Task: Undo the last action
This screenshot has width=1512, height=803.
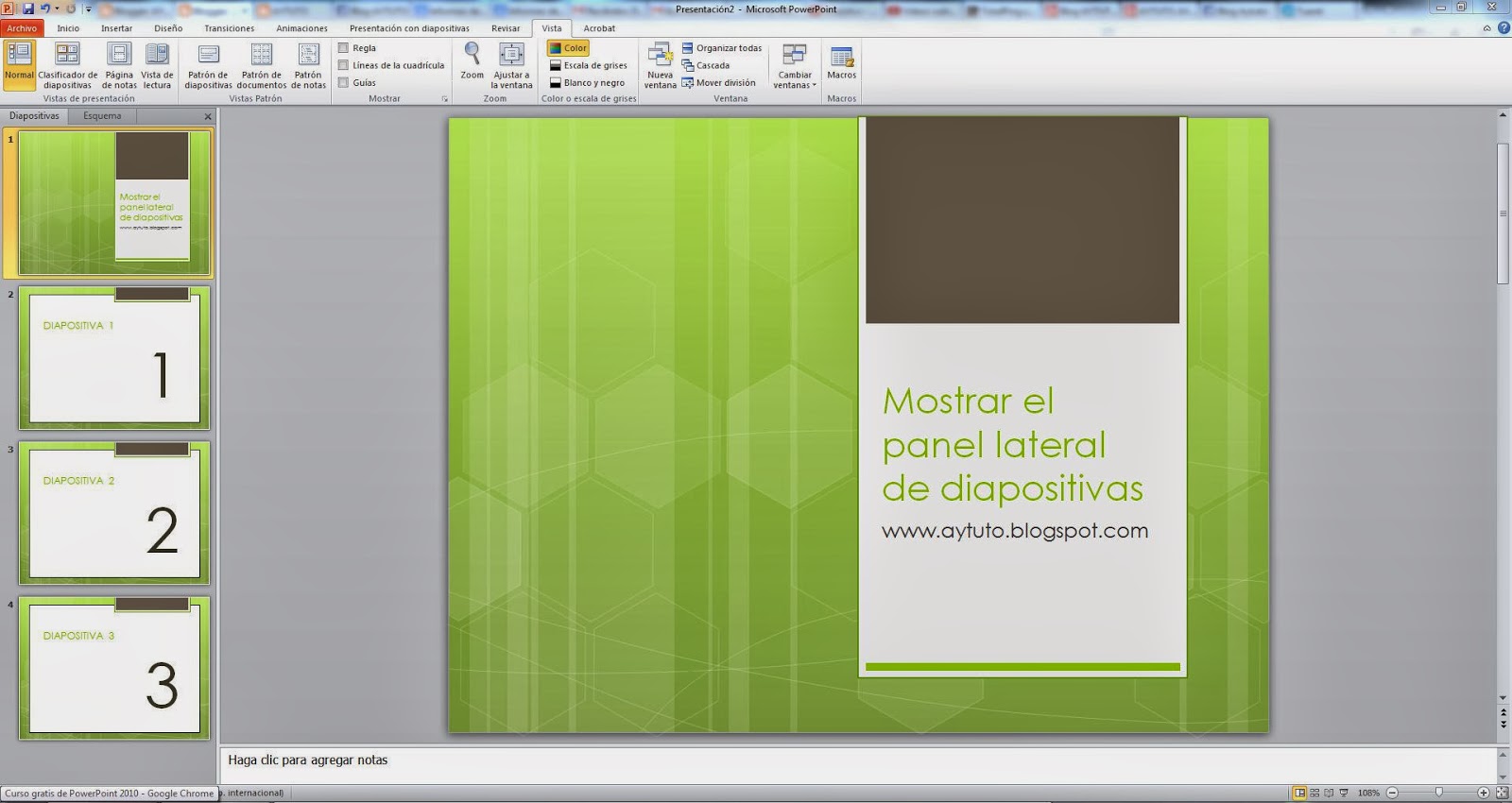Action: 44,9
